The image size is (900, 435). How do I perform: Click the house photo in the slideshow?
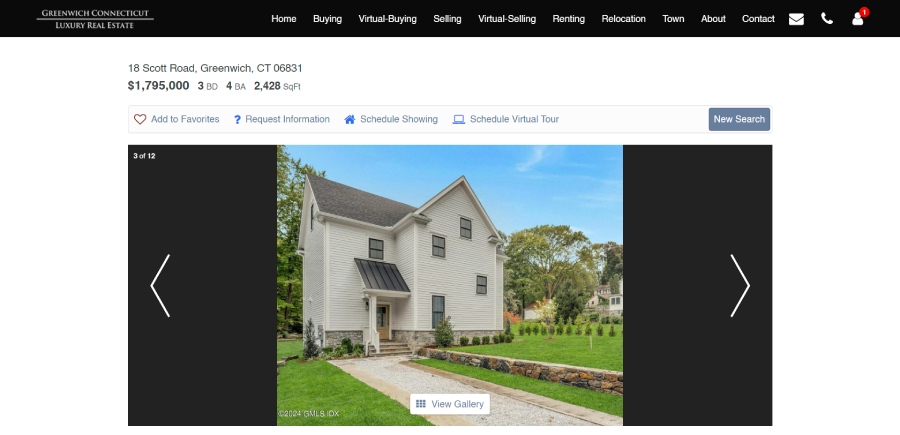[x=450, y=285]
